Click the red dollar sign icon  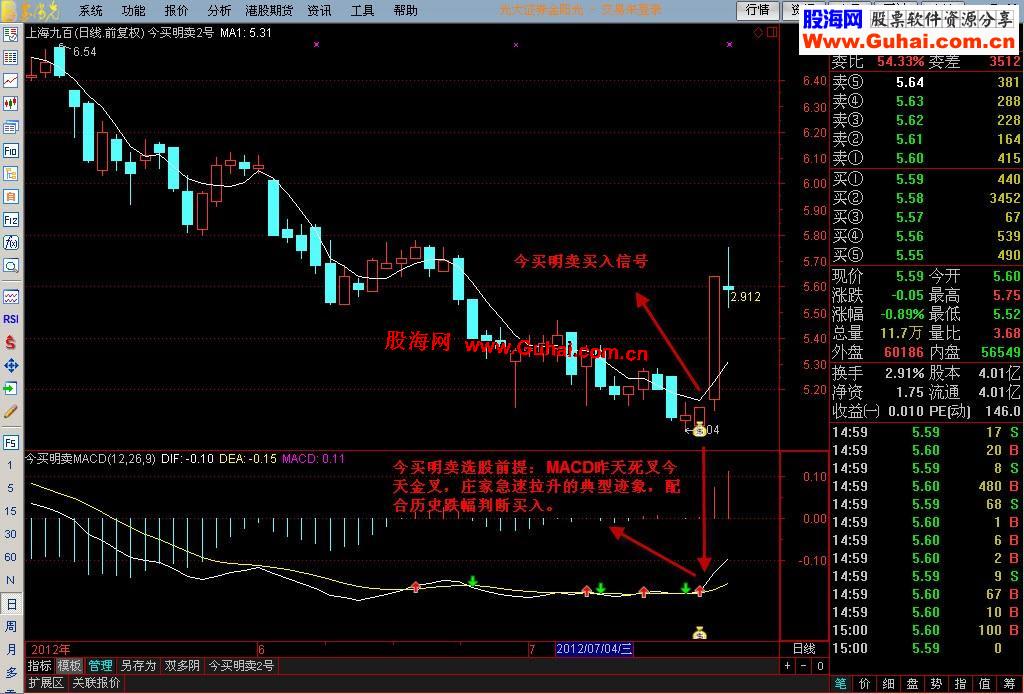click(10, 342)
